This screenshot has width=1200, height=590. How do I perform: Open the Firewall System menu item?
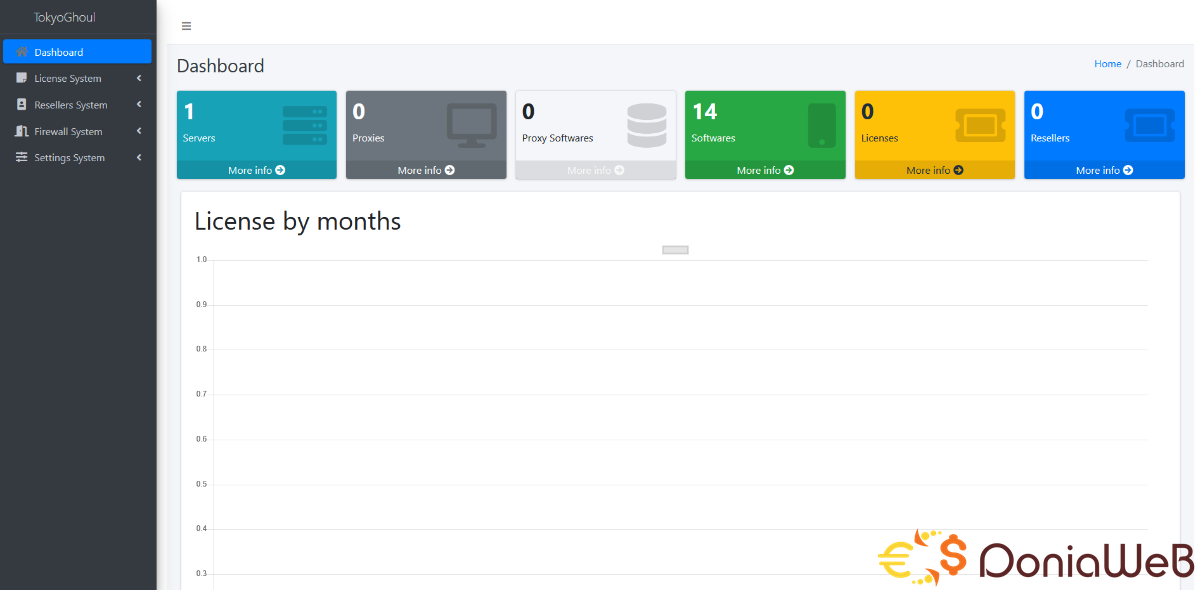point(68,131)
